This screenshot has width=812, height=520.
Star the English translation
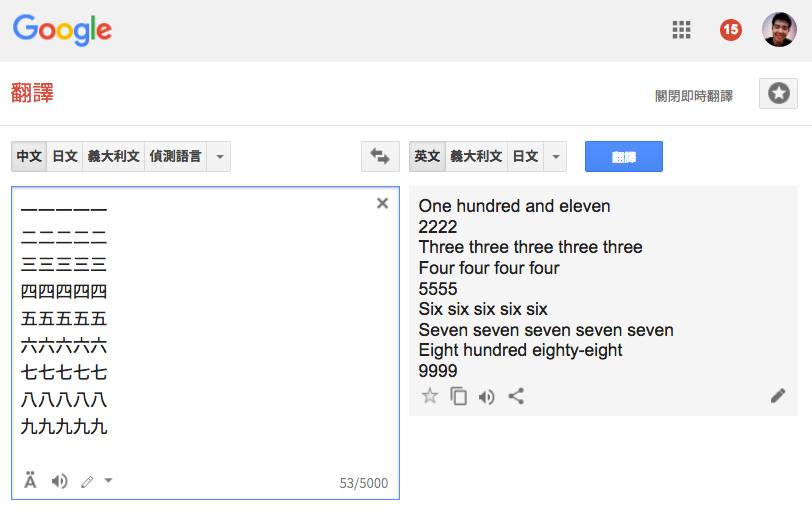point(430,396)
